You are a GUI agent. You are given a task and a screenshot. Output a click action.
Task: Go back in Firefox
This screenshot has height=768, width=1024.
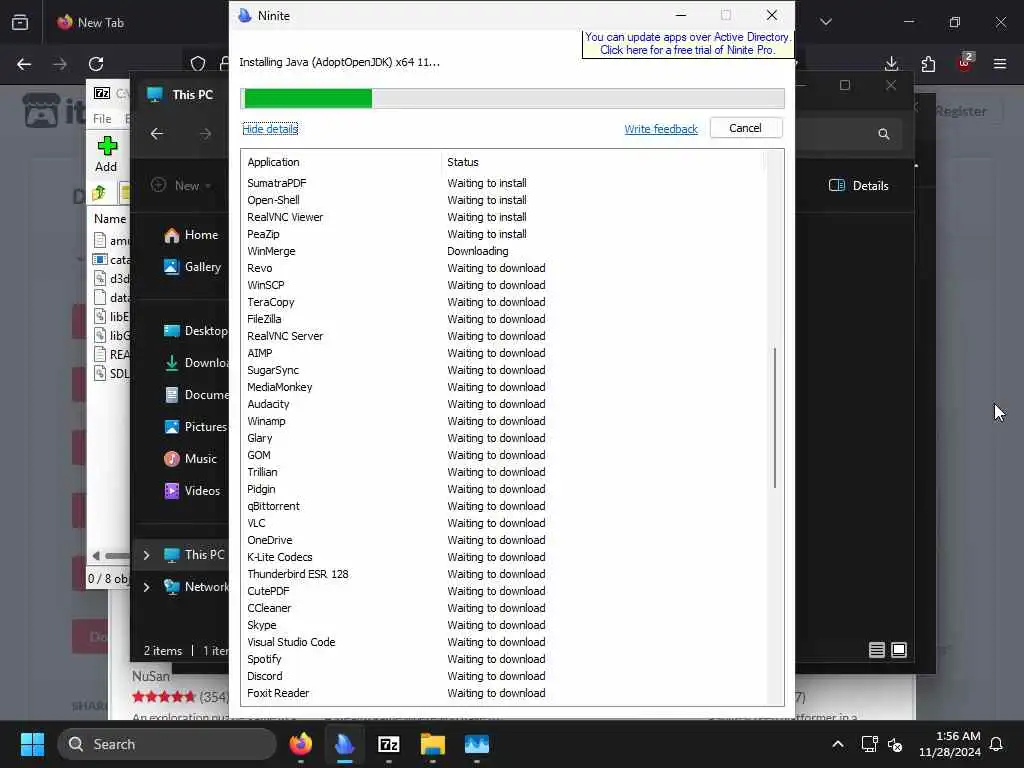24,64
